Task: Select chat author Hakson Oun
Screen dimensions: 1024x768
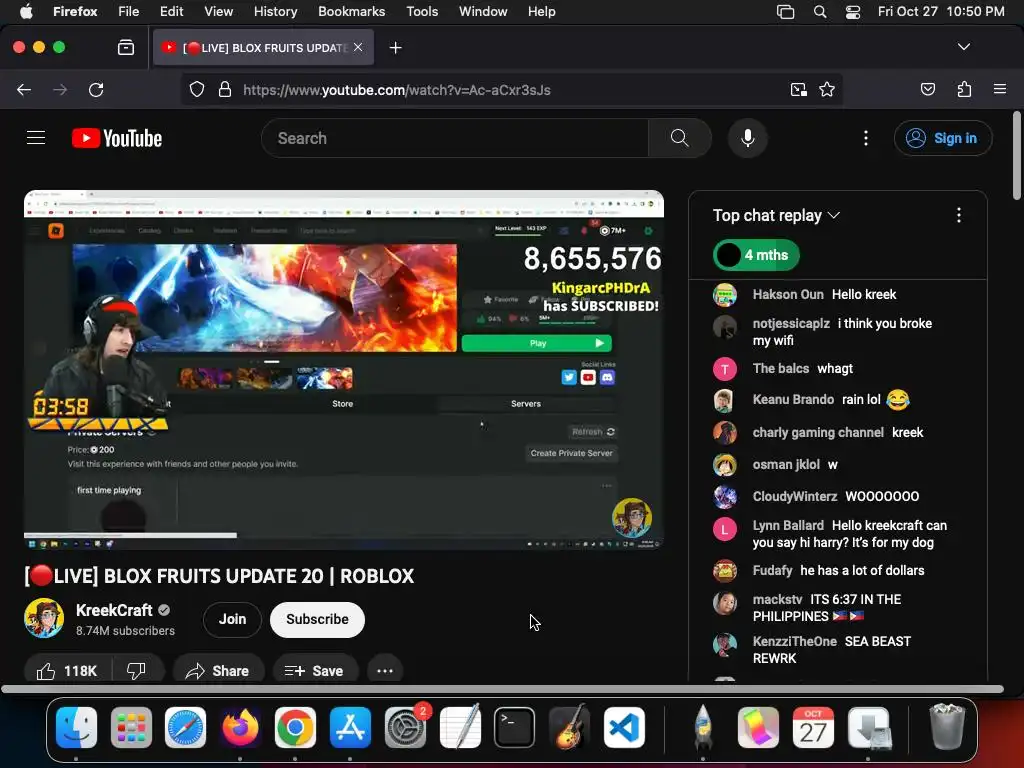Action: click(x=788, y=295)
